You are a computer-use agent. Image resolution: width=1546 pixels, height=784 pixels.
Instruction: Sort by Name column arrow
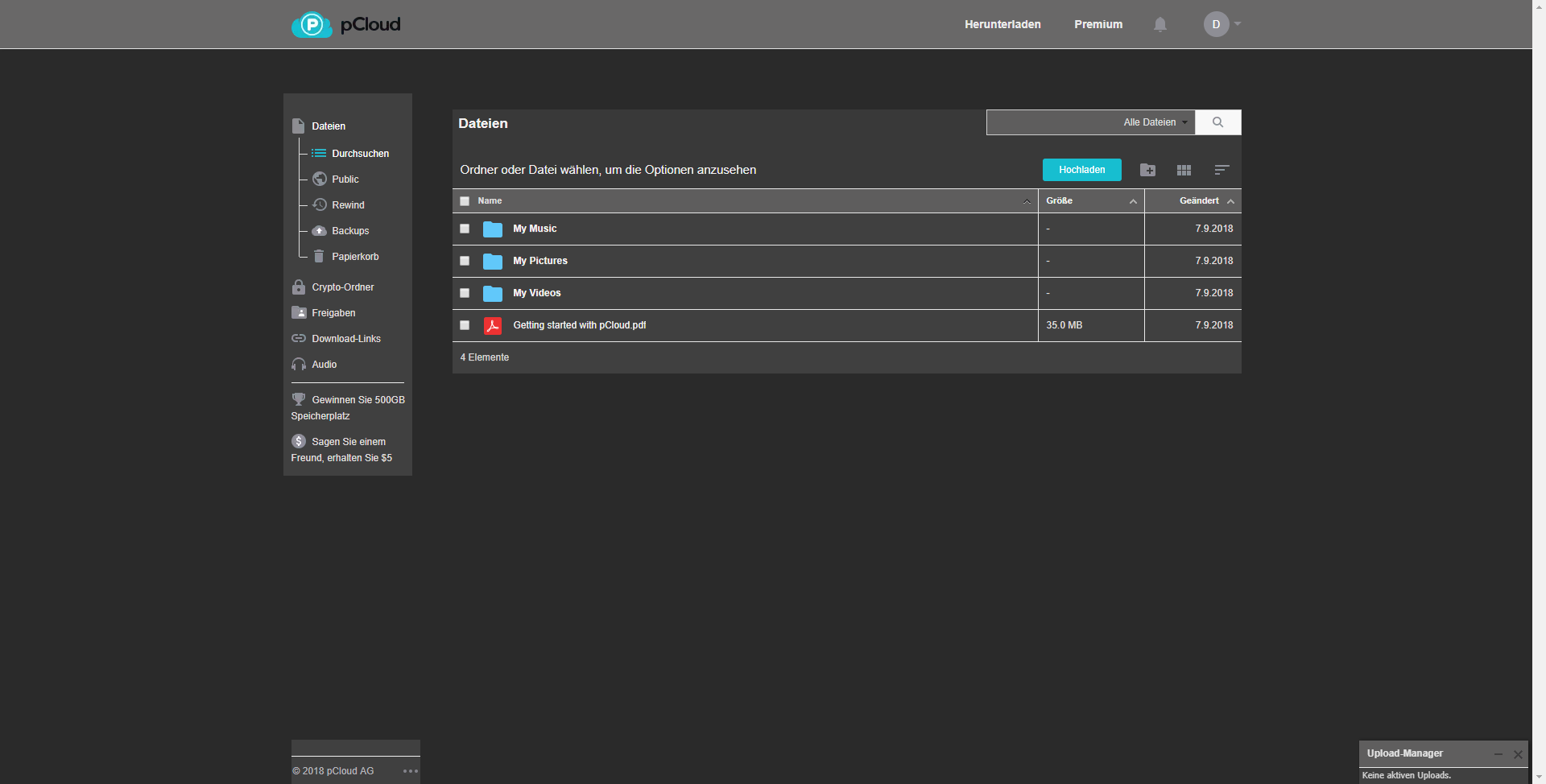[x=1027, y=201]
